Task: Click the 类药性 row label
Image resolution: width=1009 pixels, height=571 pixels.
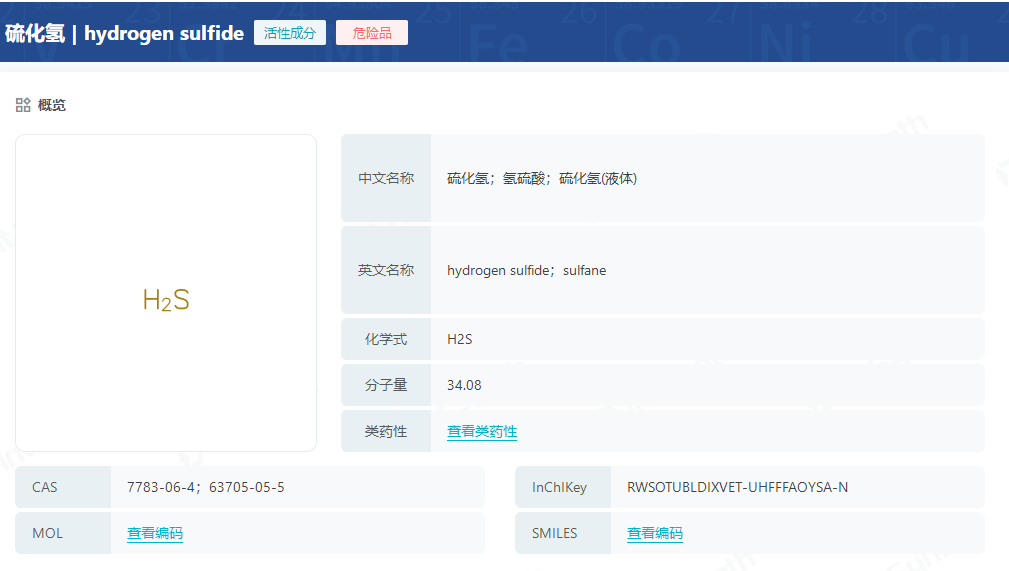Action: pos(386,431)
